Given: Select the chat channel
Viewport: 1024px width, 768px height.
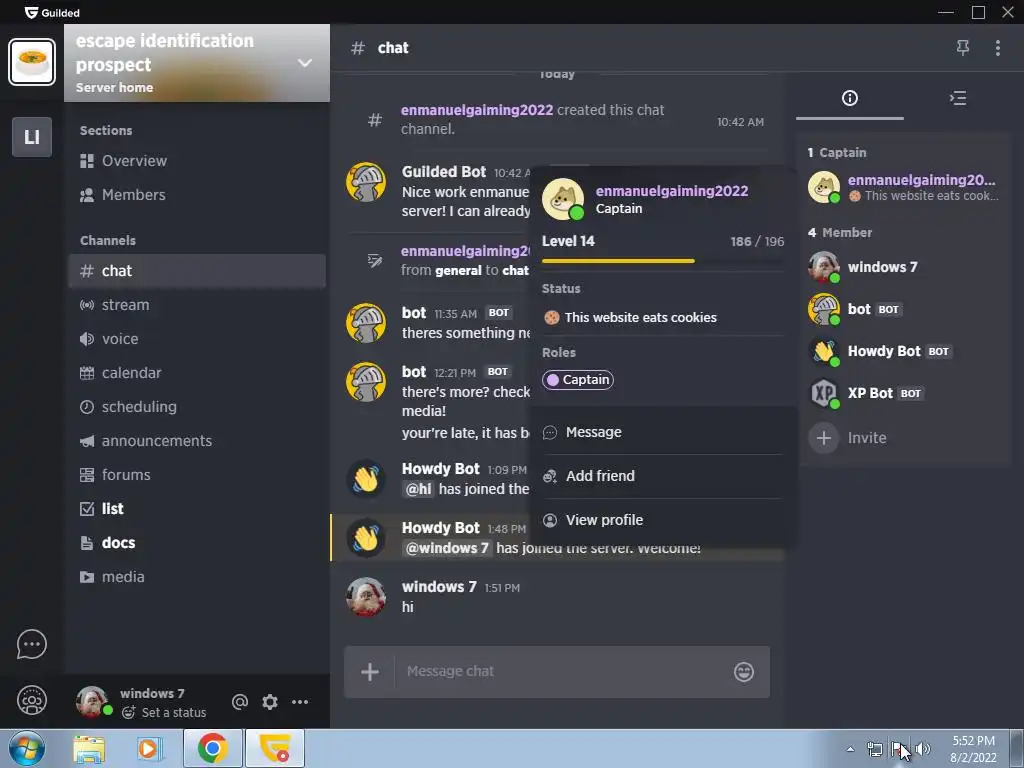Looking at the screenshot, I should (197, 271).
